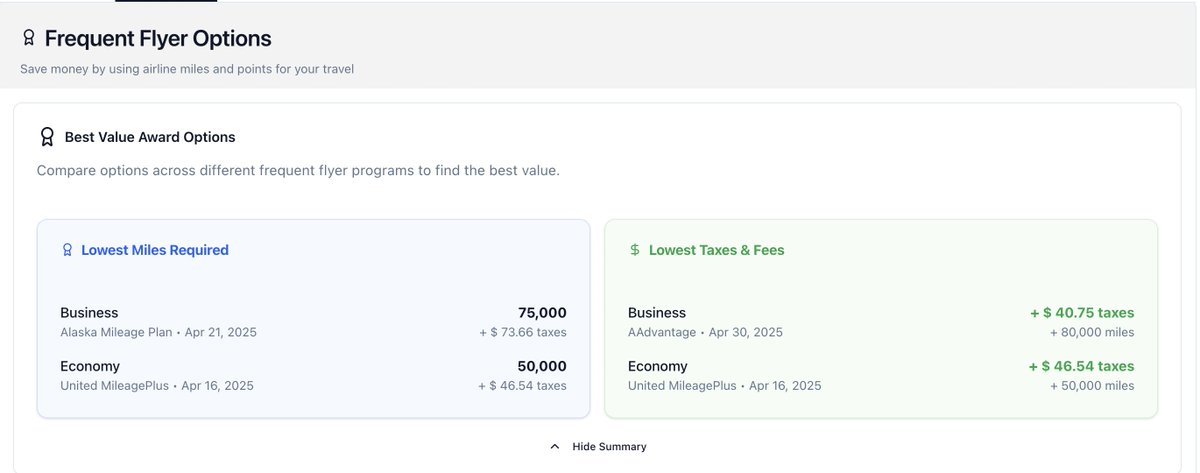The image size is (1200, 473).
Task: Click the Best Value Award Options title
Action: coord(150,137)
